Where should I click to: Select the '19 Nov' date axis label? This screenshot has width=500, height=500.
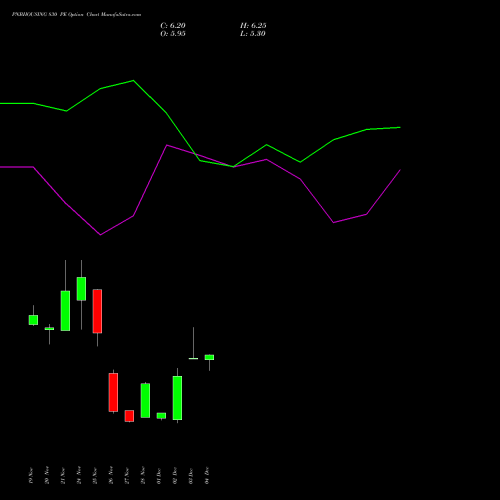click(x=31, y=475)
